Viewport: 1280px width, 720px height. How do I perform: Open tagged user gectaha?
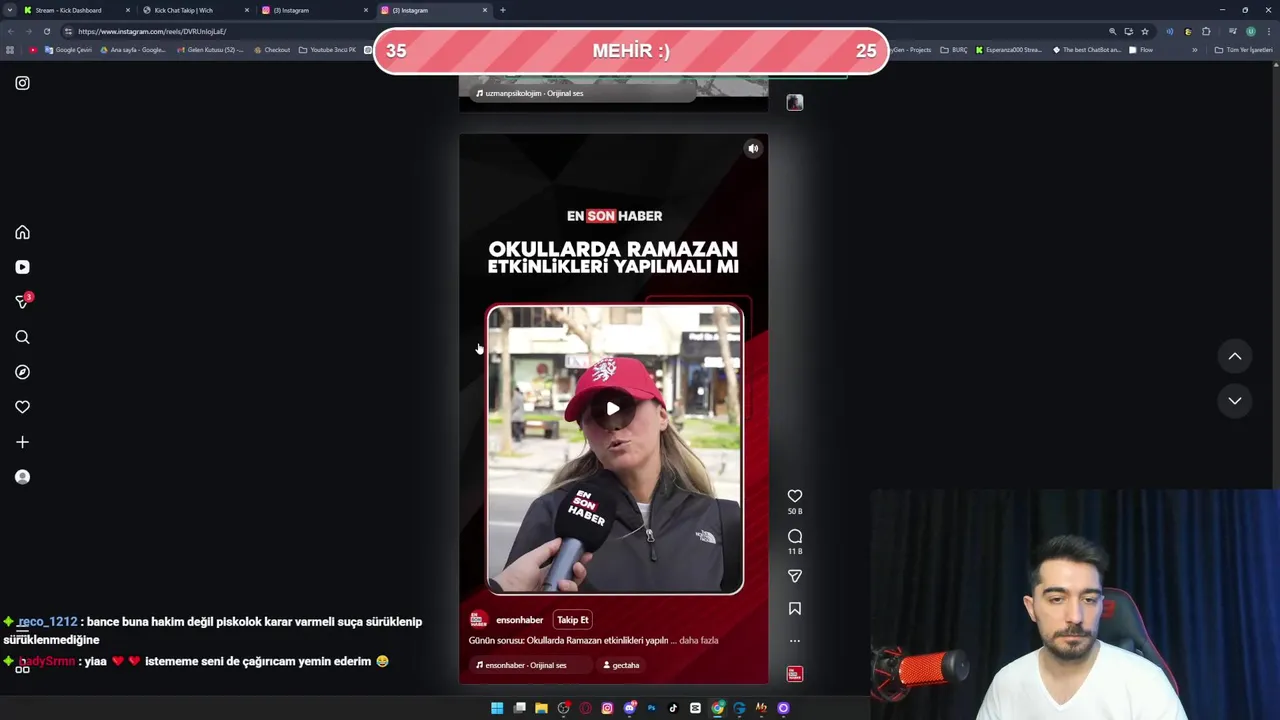[x=621, y=665]
